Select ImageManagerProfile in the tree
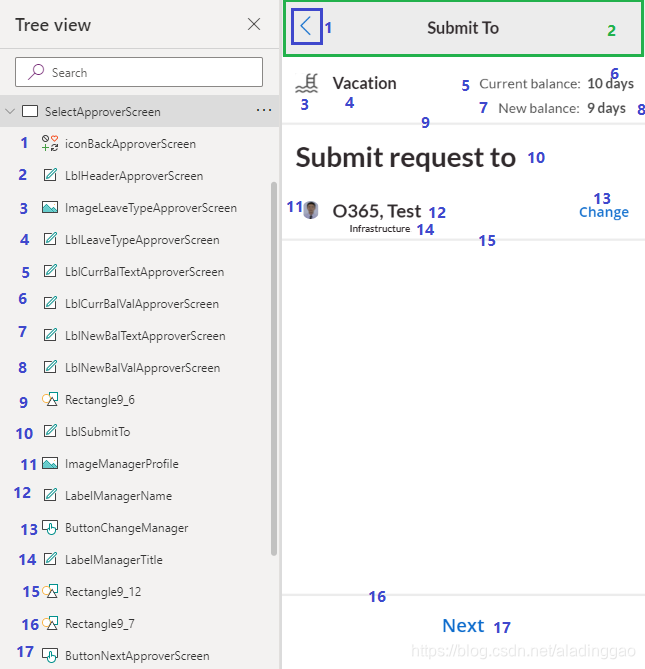 click(x=122, y=464)
